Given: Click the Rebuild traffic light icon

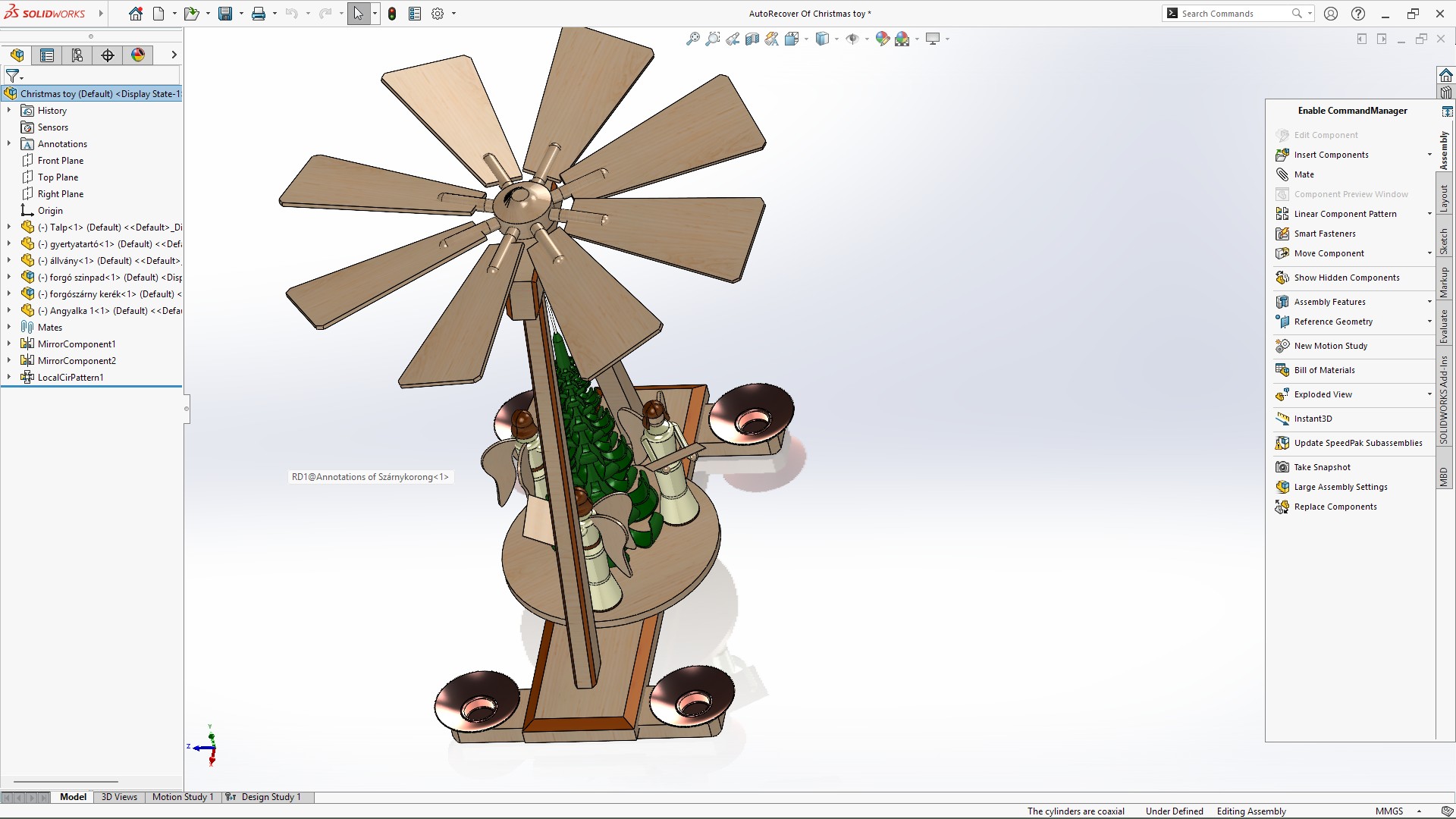Looking at the screenshot, I should click(392, 14).
